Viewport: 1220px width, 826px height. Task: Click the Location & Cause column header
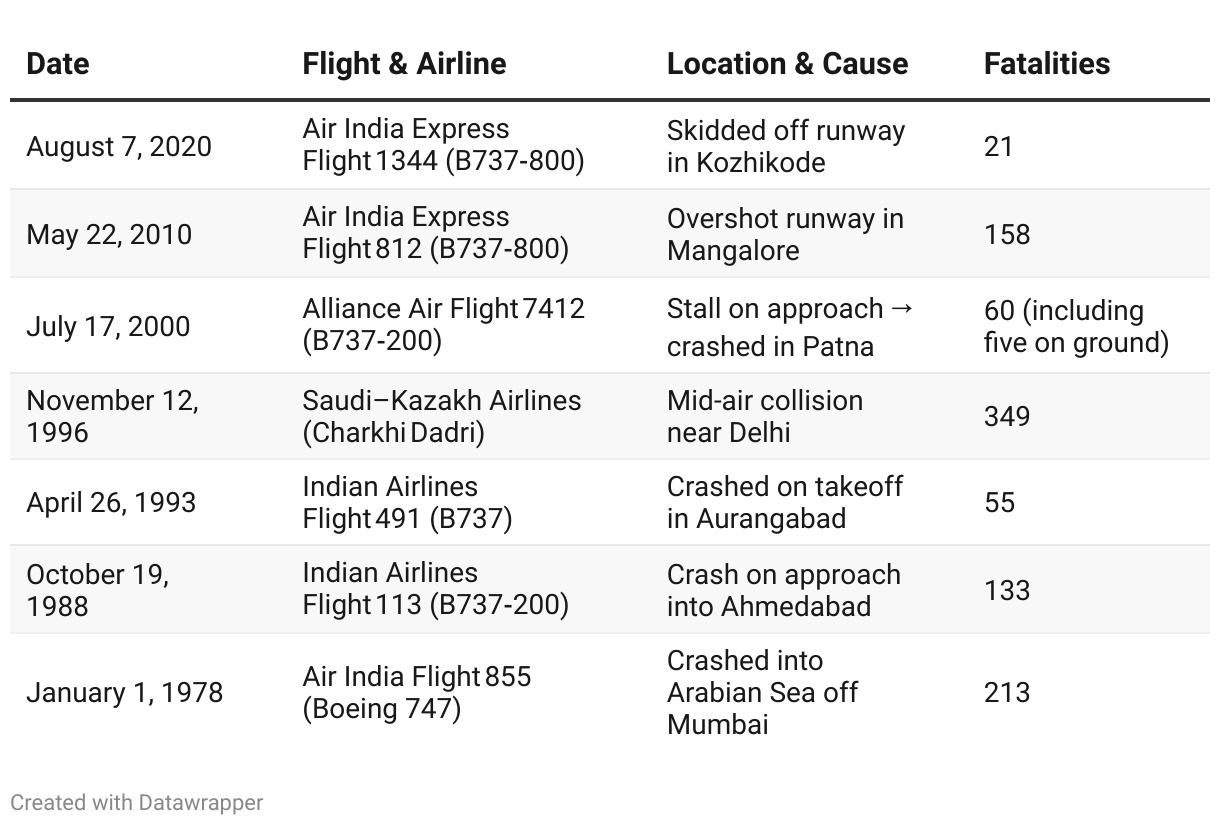(x=787, y=64)
